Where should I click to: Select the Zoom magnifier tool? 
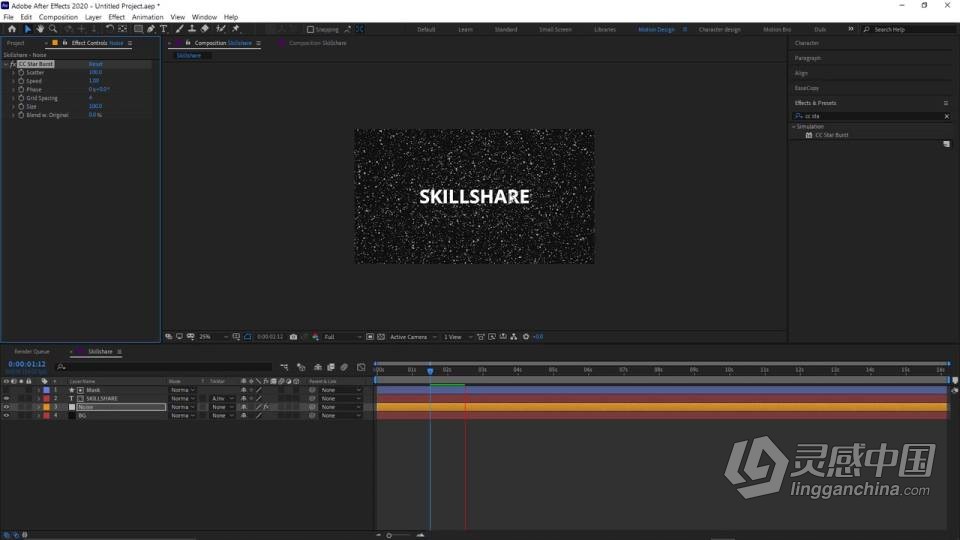[53, 29]
